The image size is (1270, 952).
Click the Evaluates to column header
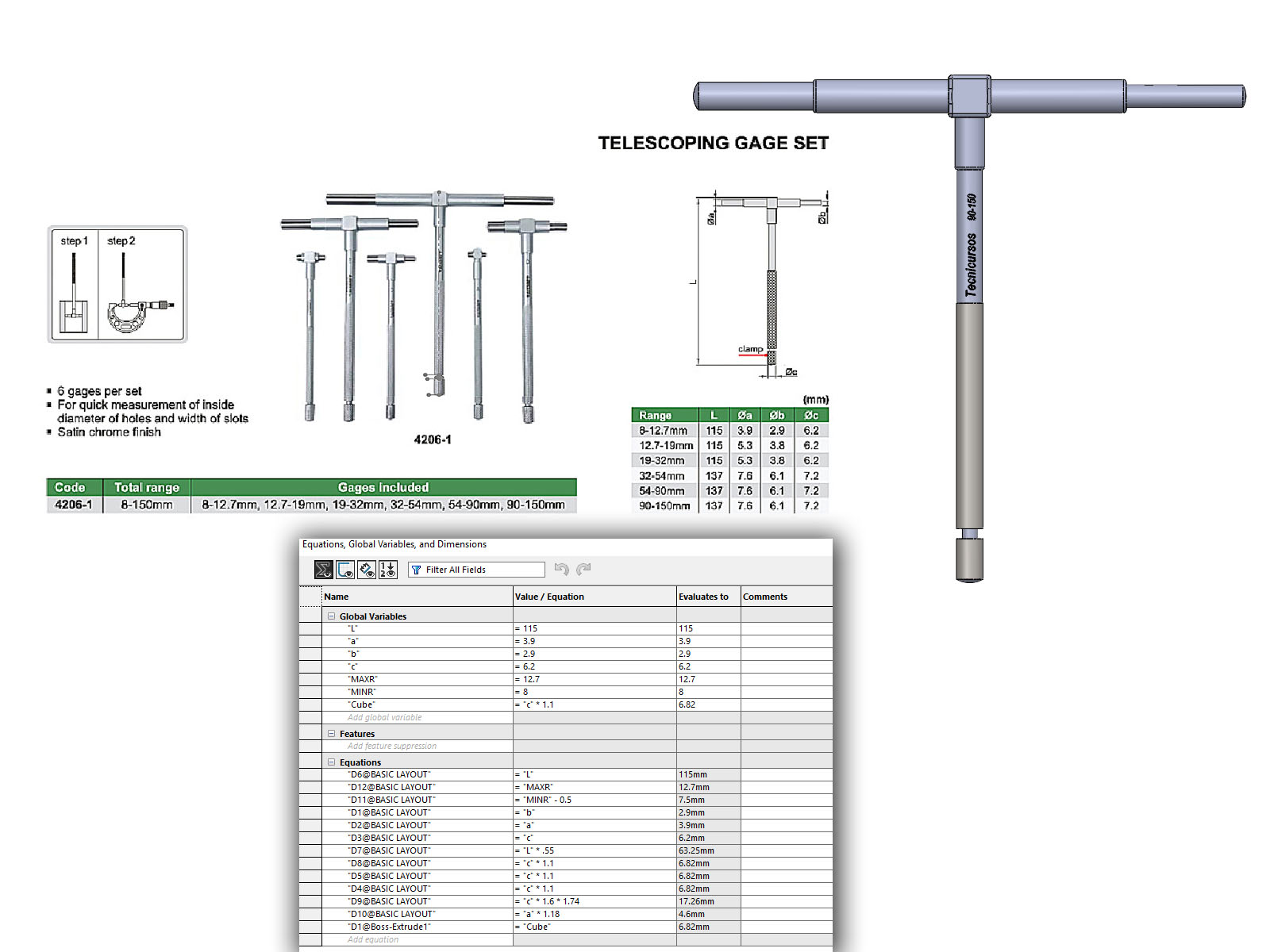click(x=708, y=597)
